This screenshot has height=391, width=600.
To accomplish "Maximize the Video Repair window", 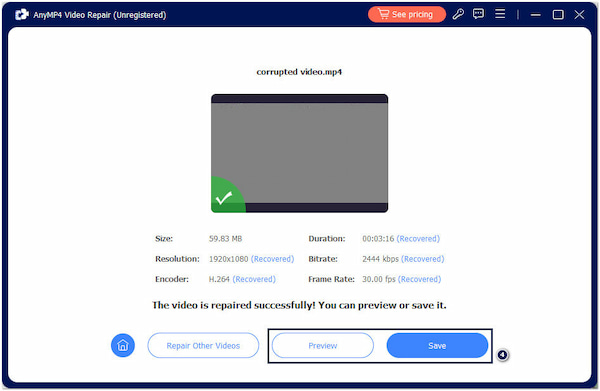I will coord(558,15).
